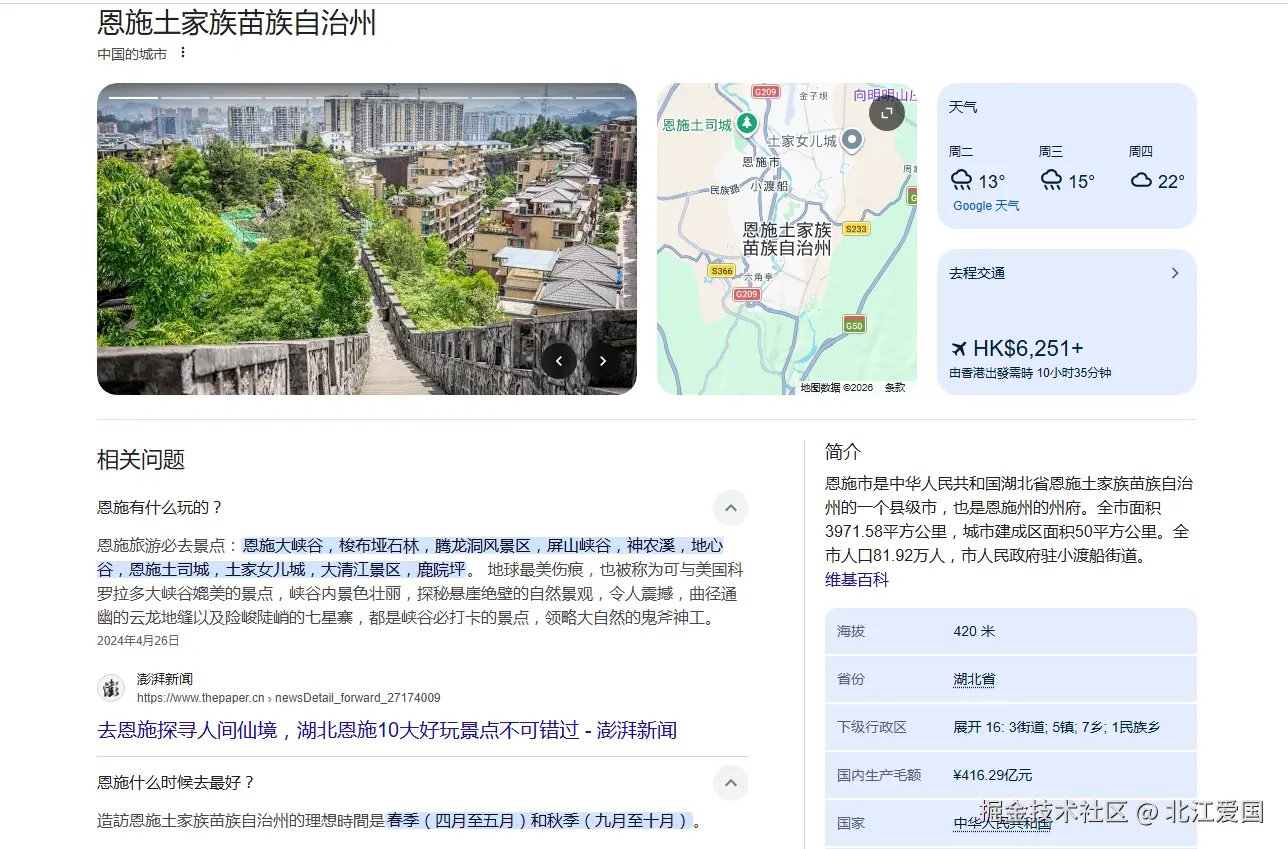Show the previous photo in carousel
Image resolution: width=1288 pixels, height=849 pixels.
click(x=559, y=361)
